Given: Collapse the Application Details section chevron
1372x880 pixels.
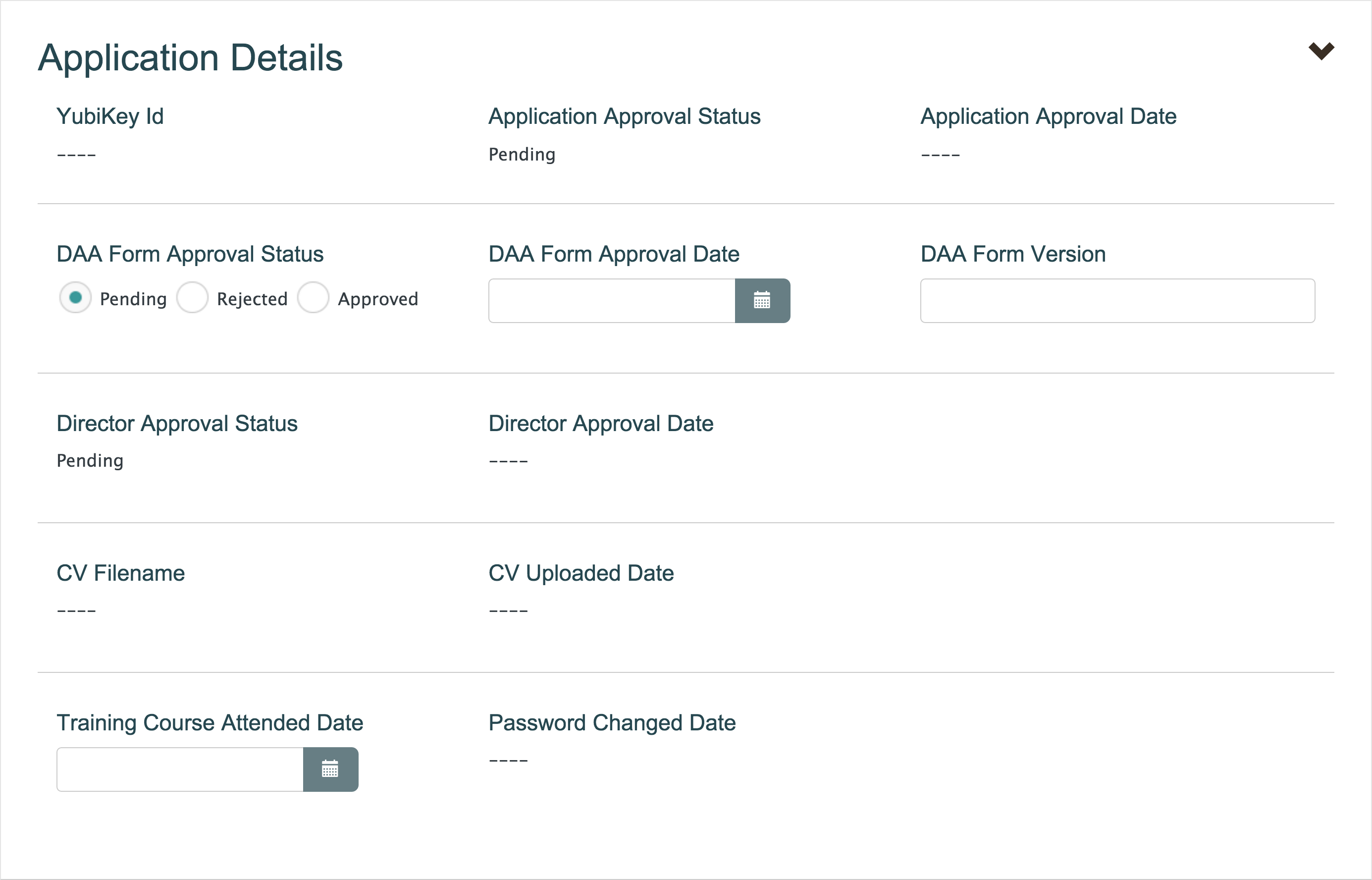Looking at the screenshot, I should point(1320,51).
